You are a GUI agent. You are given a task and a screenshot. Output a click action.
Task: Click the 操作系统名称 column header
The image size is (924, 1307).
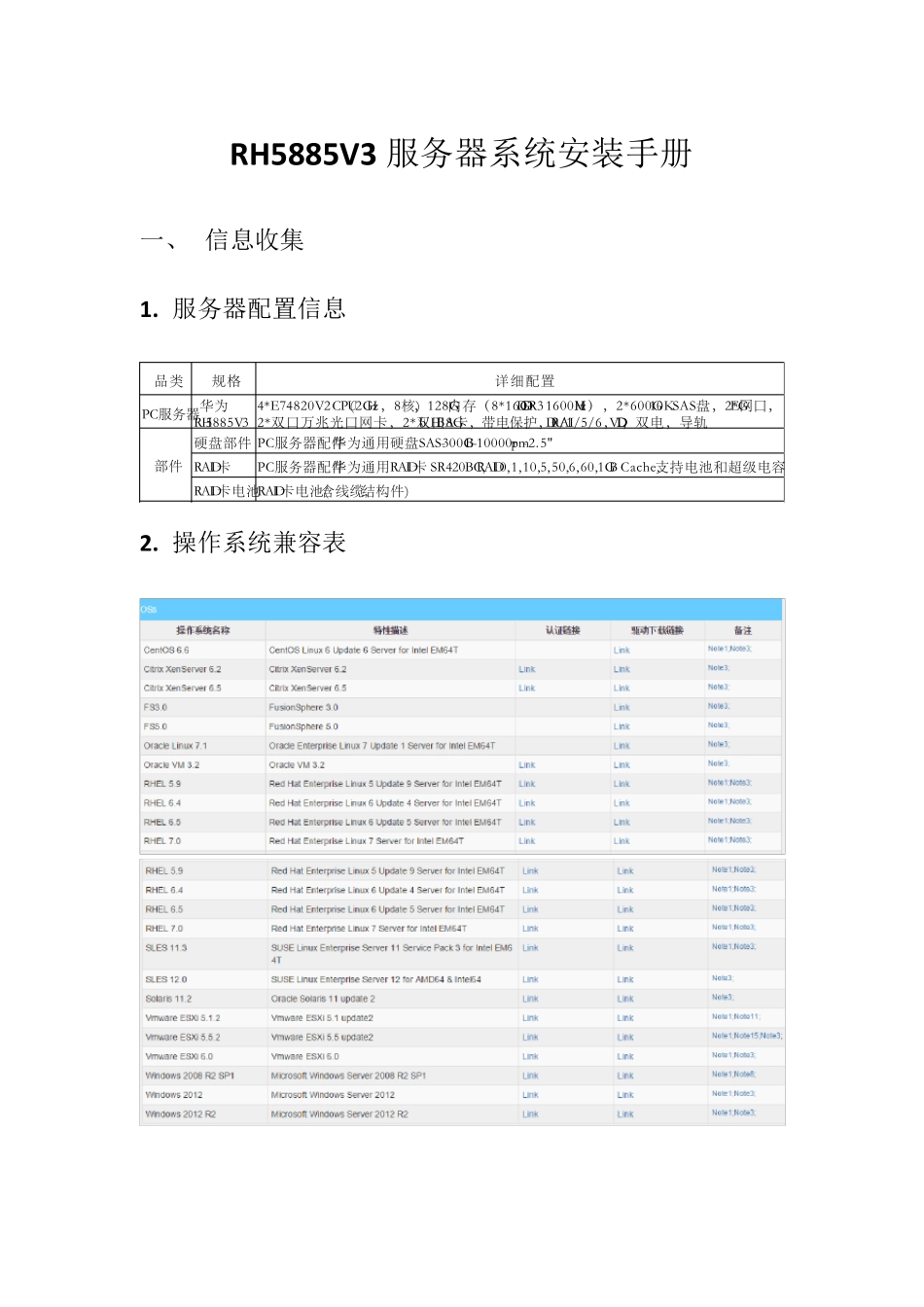click(x=202, y=630)
